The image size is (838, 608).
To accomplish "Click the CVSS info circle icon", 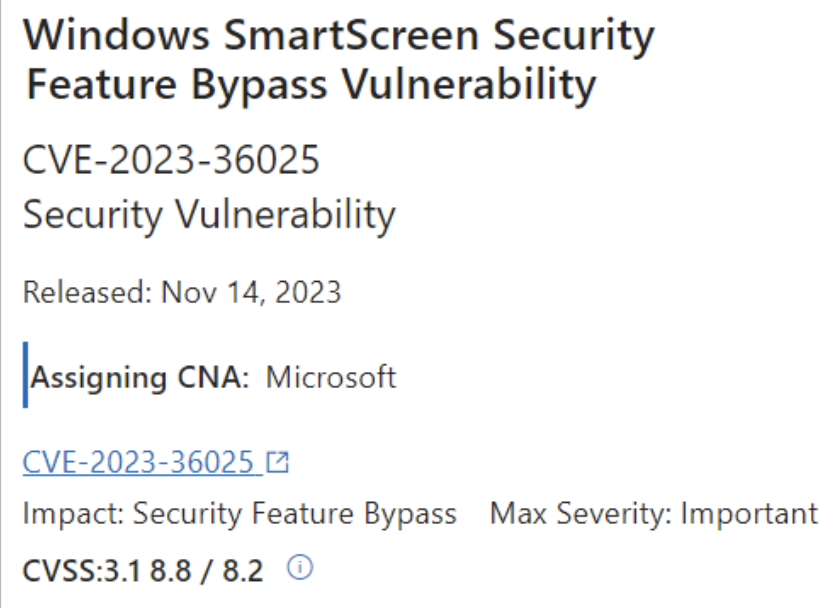I will click(300, 567).
